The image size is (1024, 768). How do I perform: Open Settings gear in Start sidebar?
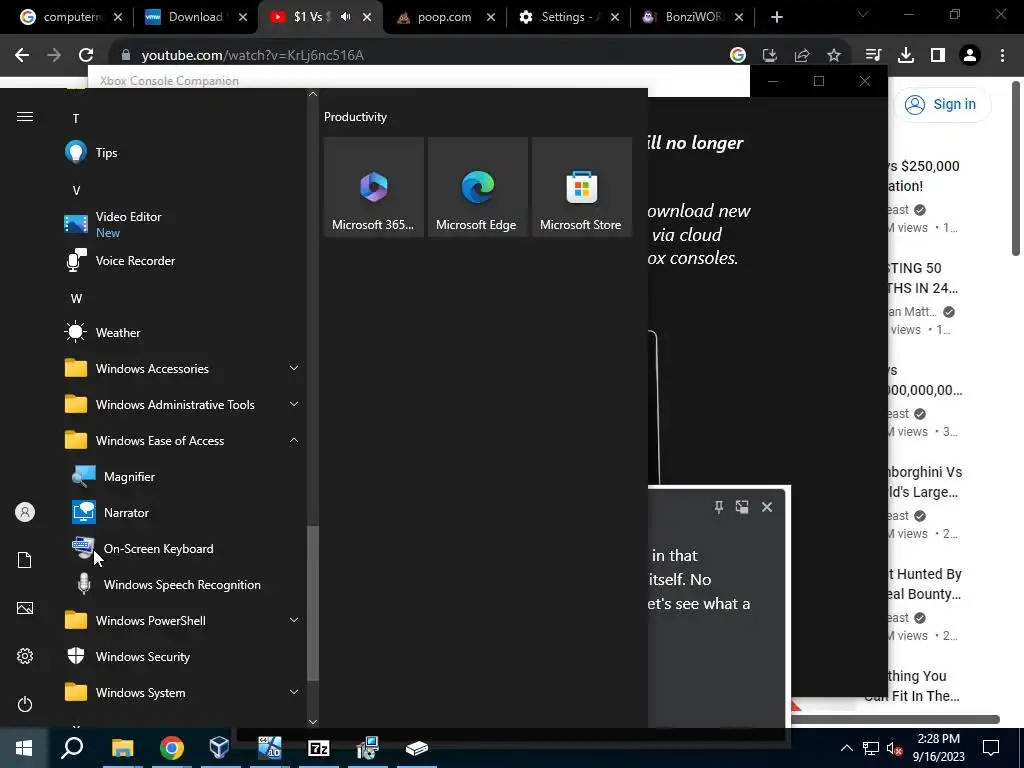(25, 656)
